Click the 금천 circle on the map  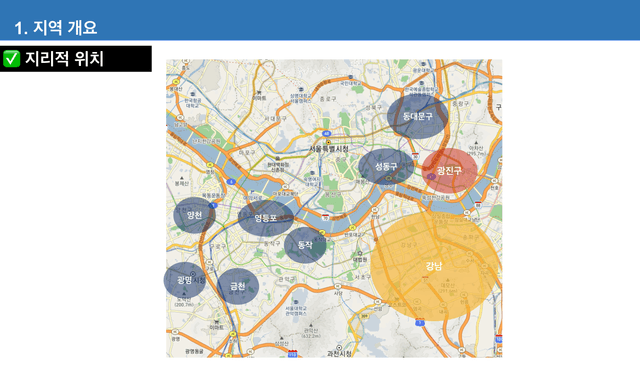238,286
